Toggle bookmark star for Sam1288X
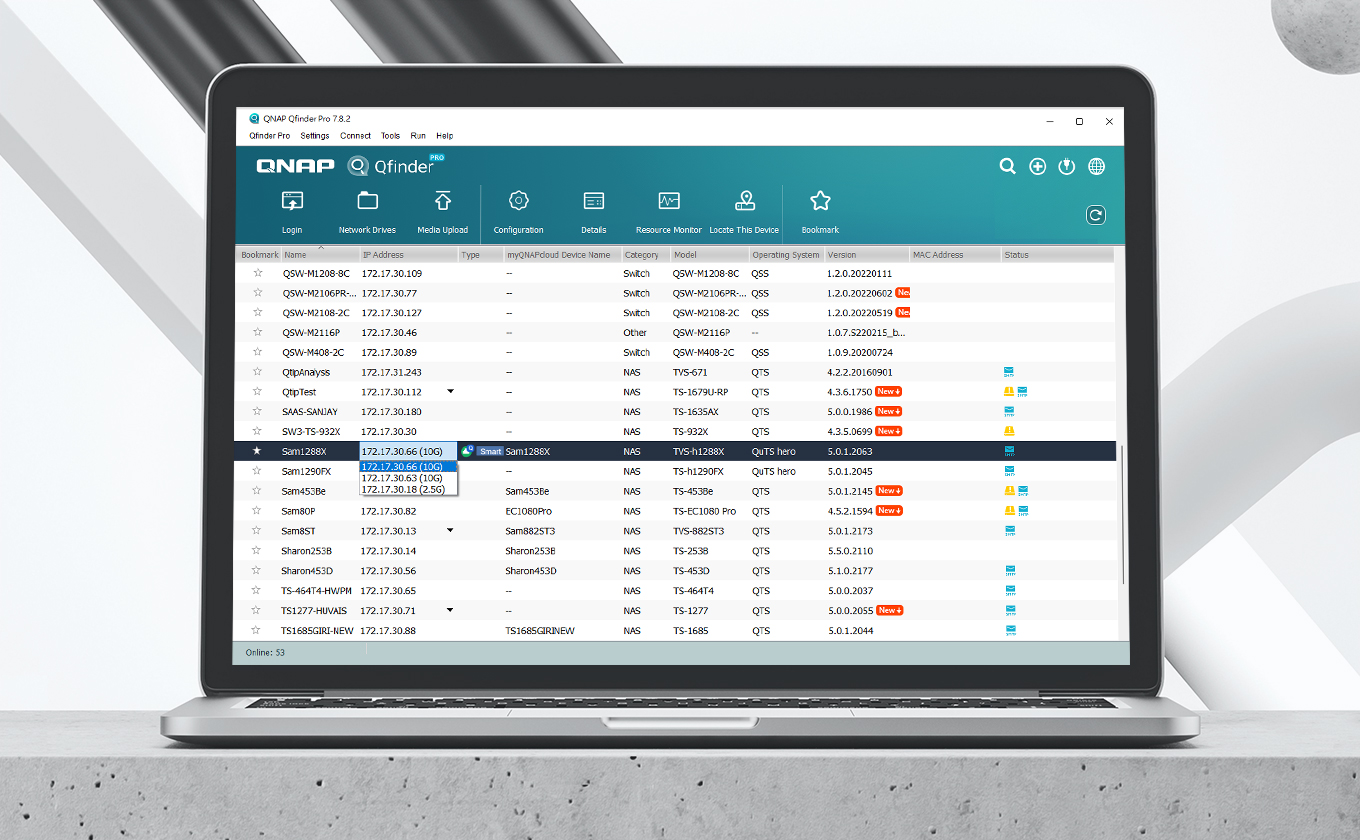This screenshot has width=1360, height=840. tap(257, 452)
